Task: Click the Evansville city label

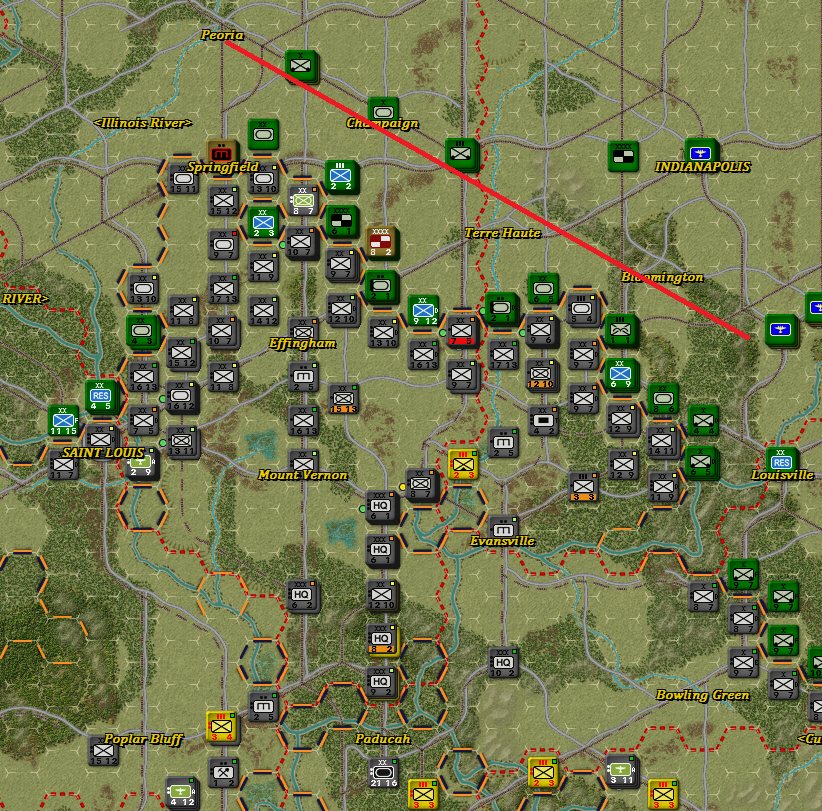Action: pyautogui.click(x=502, y=541)
